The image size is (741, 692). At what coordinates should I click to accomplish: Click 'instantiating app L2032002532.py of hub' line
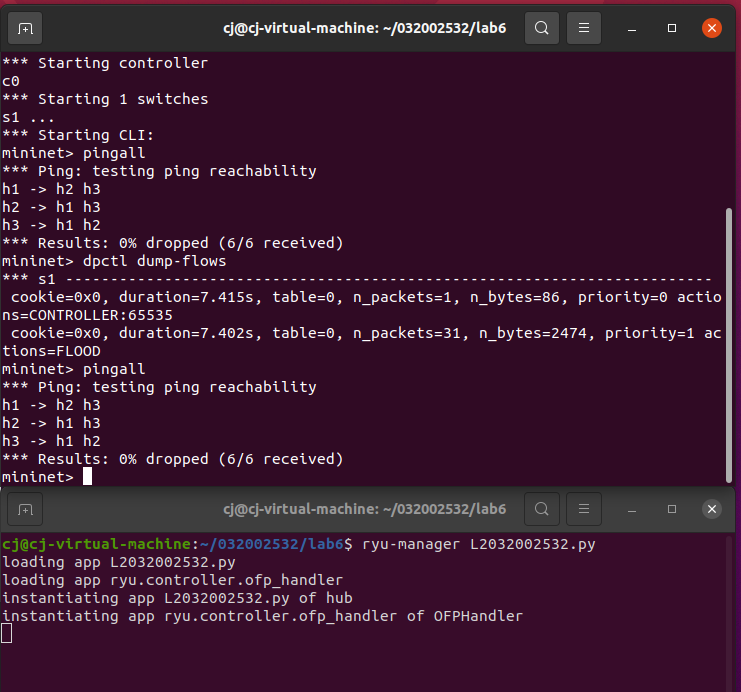click(177, 598)
